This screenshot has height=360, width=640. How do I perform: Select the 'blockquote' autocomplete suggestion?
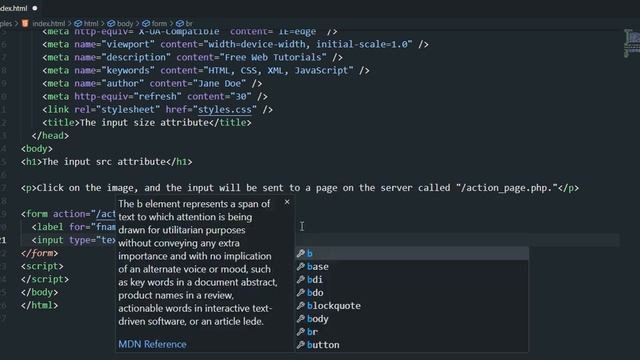click(412, 306)
